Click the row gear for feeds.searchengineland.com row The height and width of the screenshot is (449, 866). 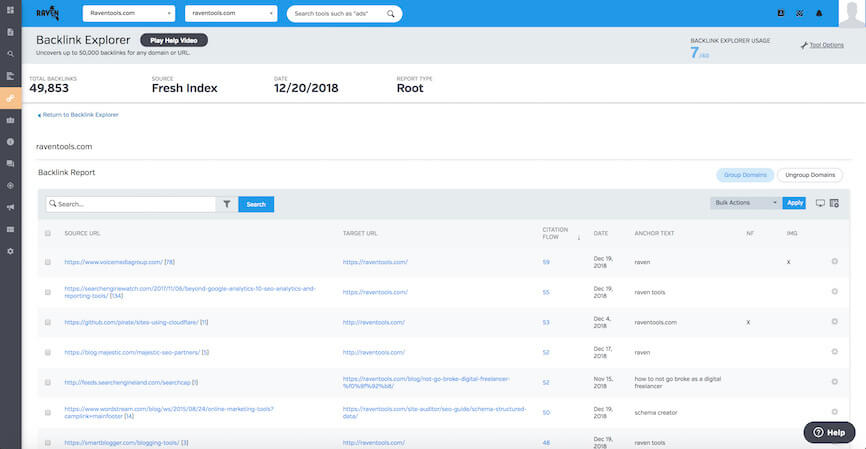coord(835,382)
